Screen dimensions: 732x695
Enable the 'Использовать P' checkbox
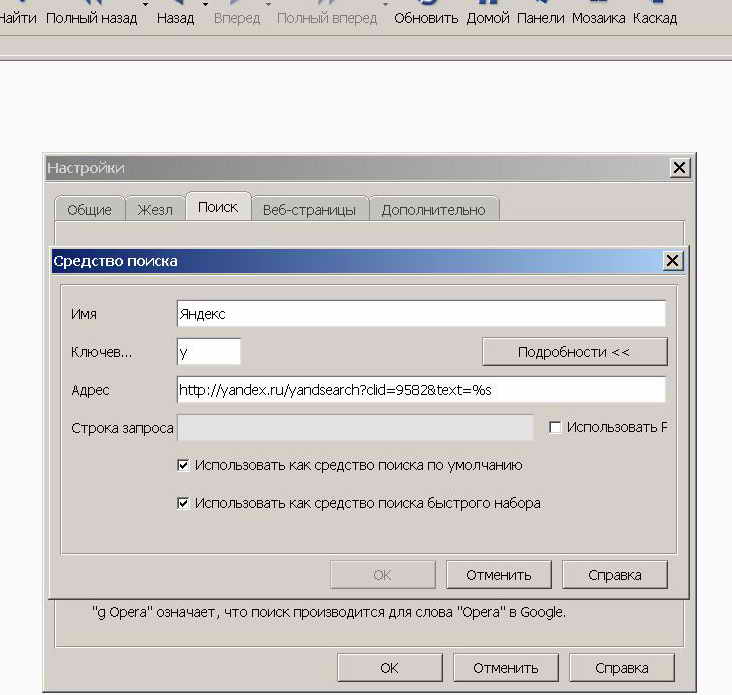555,427
